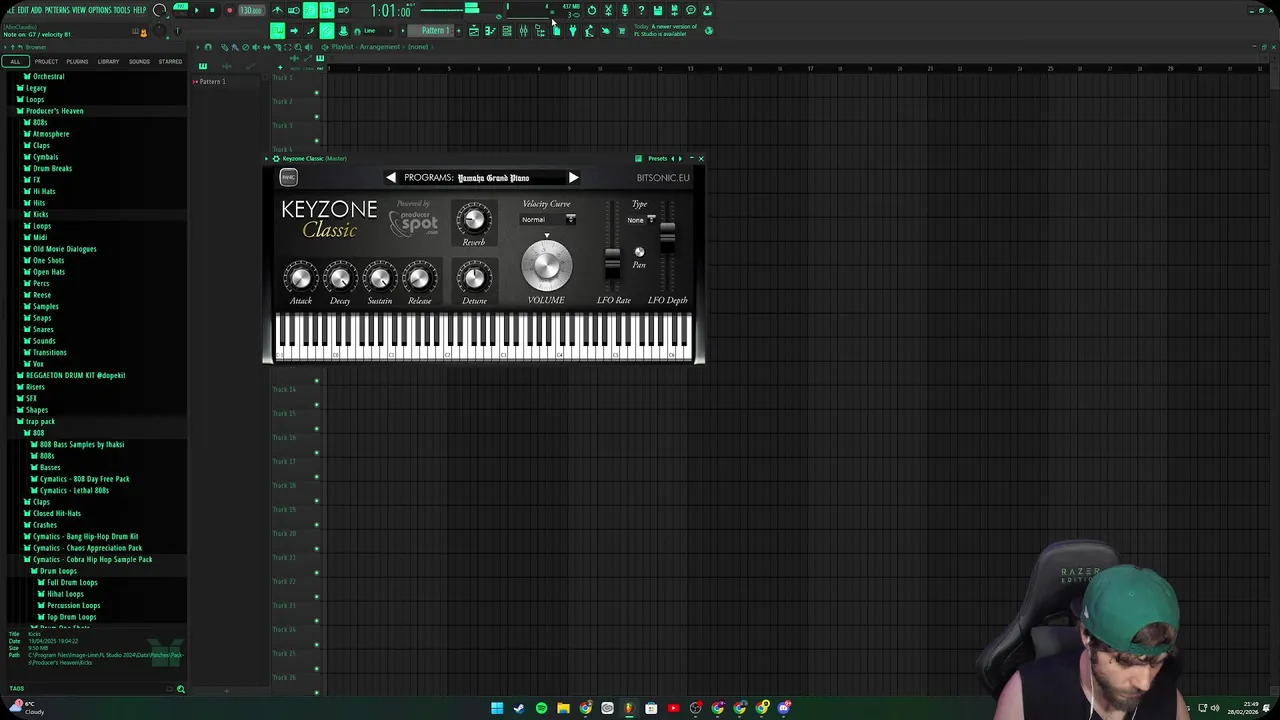The image size is (1280, 720).
Task: Open the VIEW menu
Action: [x=79, y=10]
